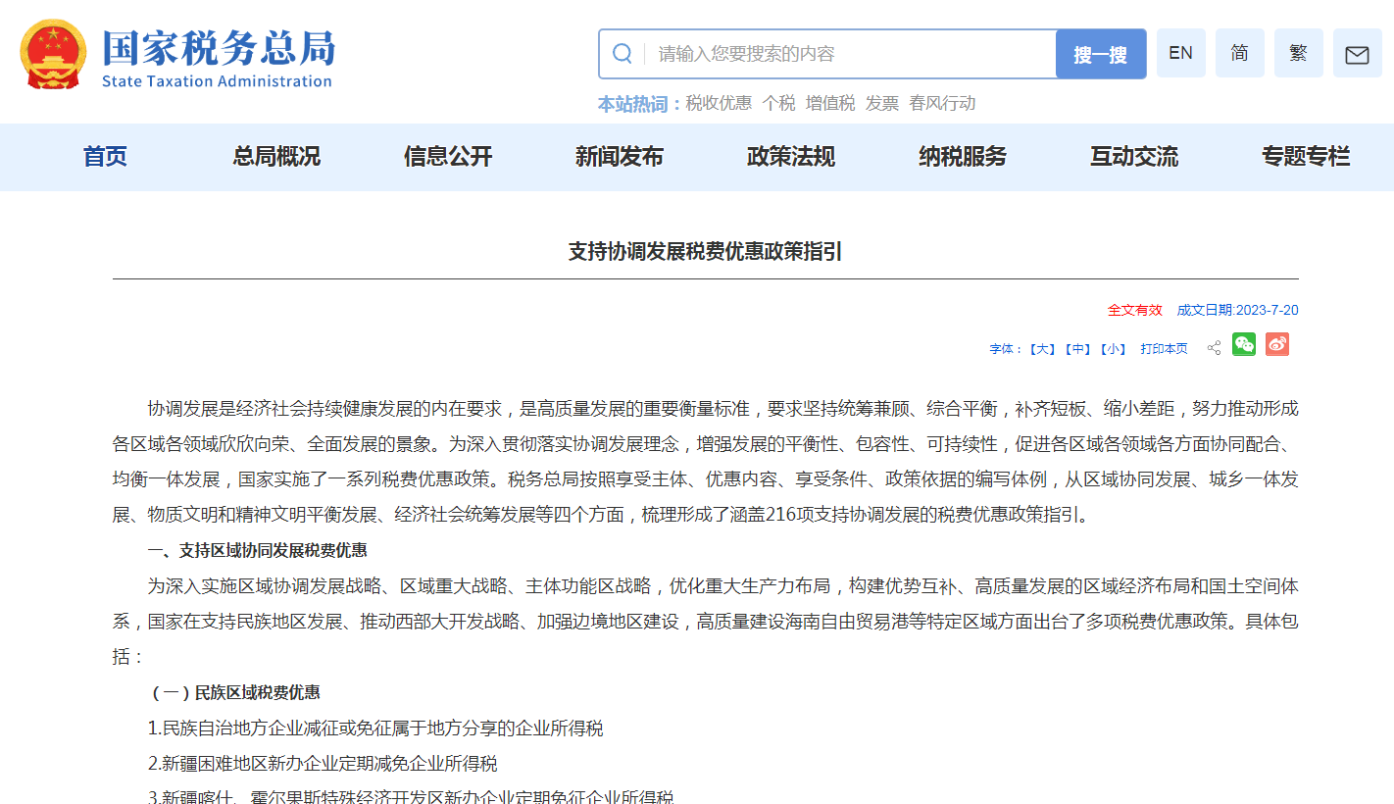This screenshot has width=1394, height=804.
Task: Click heading 一、支持区域协同发展税费优惠
Action: [x=257, y=550]
